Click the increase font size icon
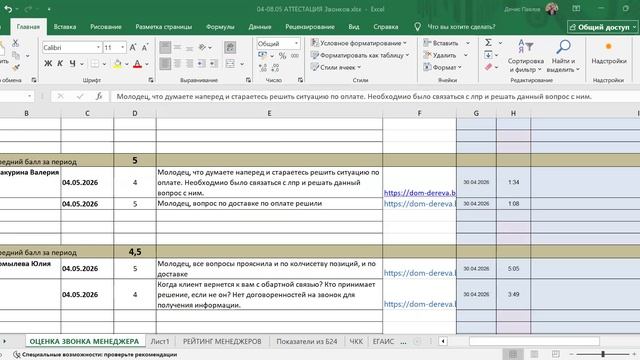Viewport: 640px width, 360px height. click(133, 48)
